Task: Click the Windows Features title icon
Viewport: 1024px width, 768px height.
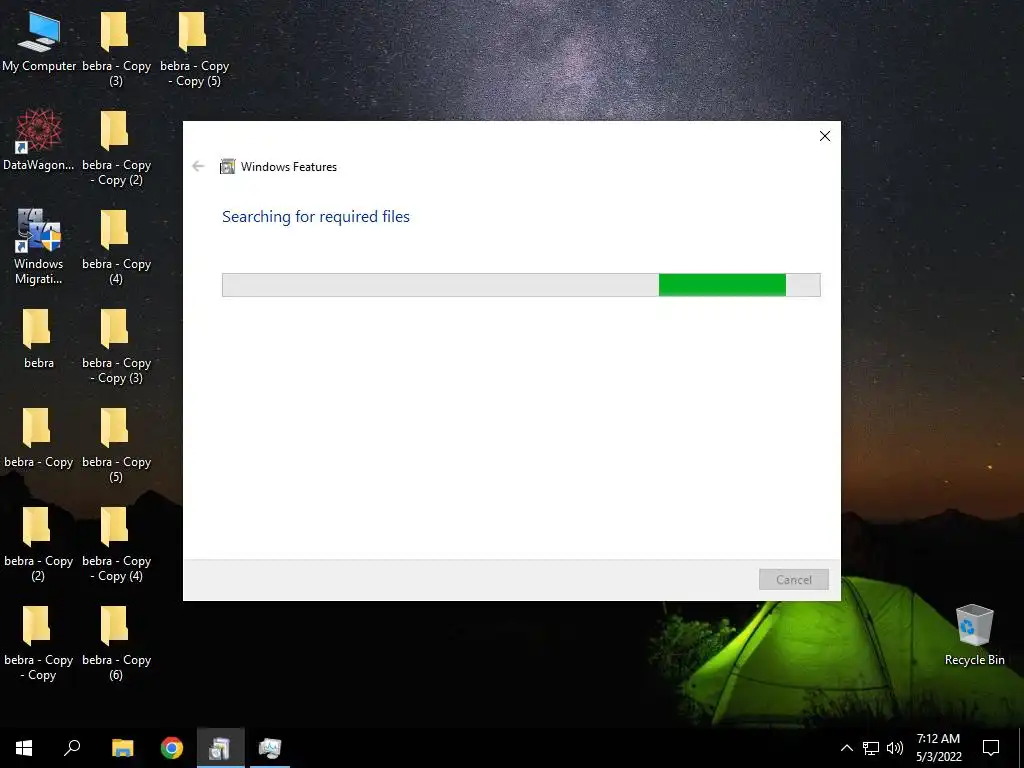Action: tap(227, 167)
